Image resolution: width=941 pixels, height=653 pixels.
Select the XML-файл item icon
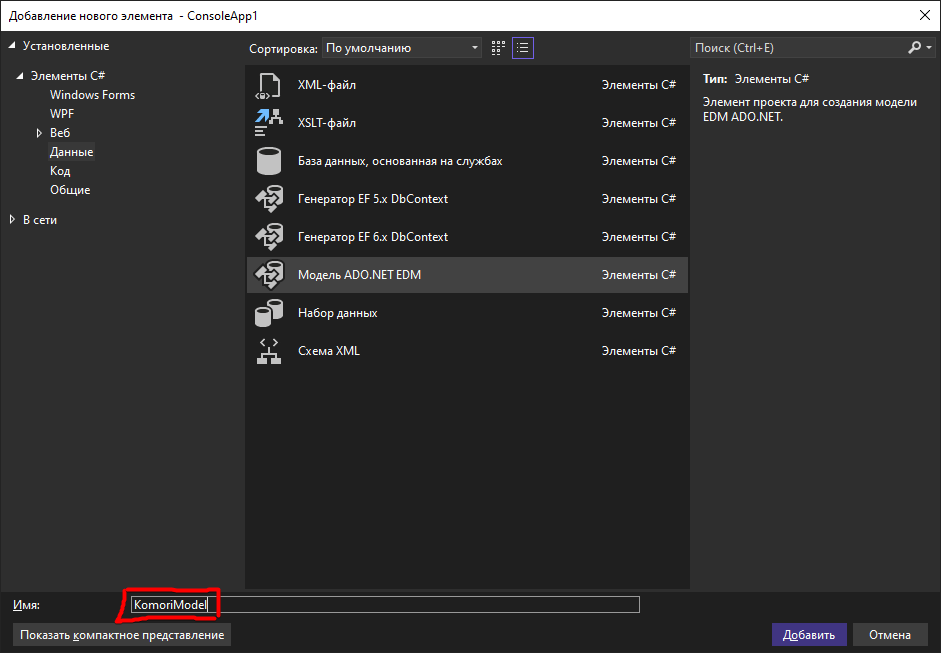[269, 86]
